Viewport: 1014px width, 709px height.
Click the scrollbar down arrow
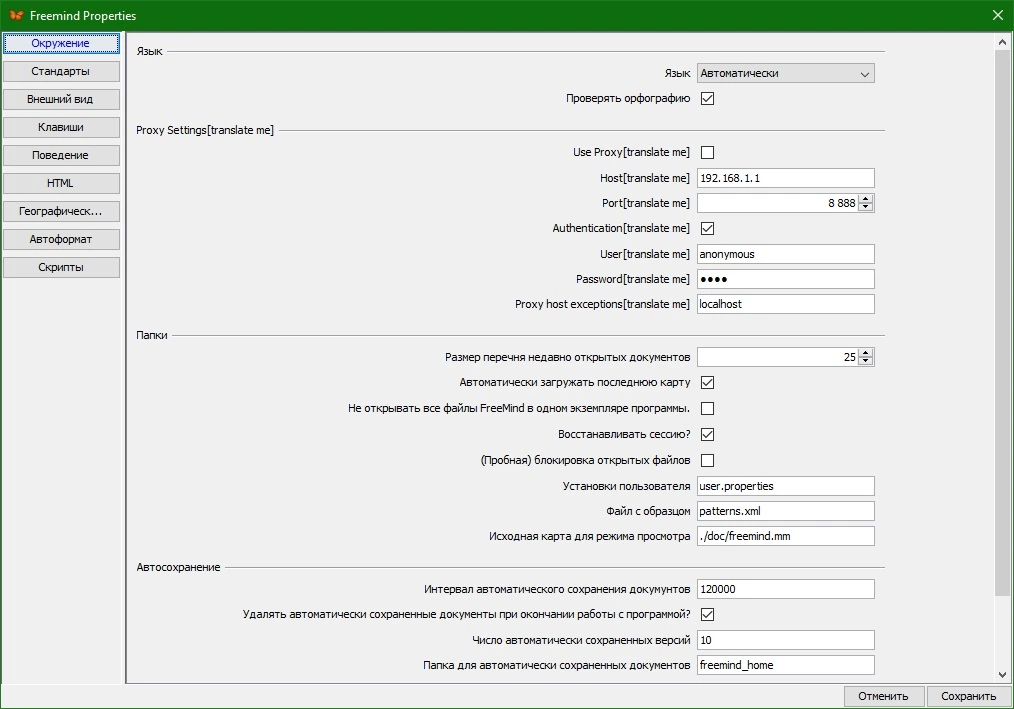pyautogui.click(x=1002, y=674)
